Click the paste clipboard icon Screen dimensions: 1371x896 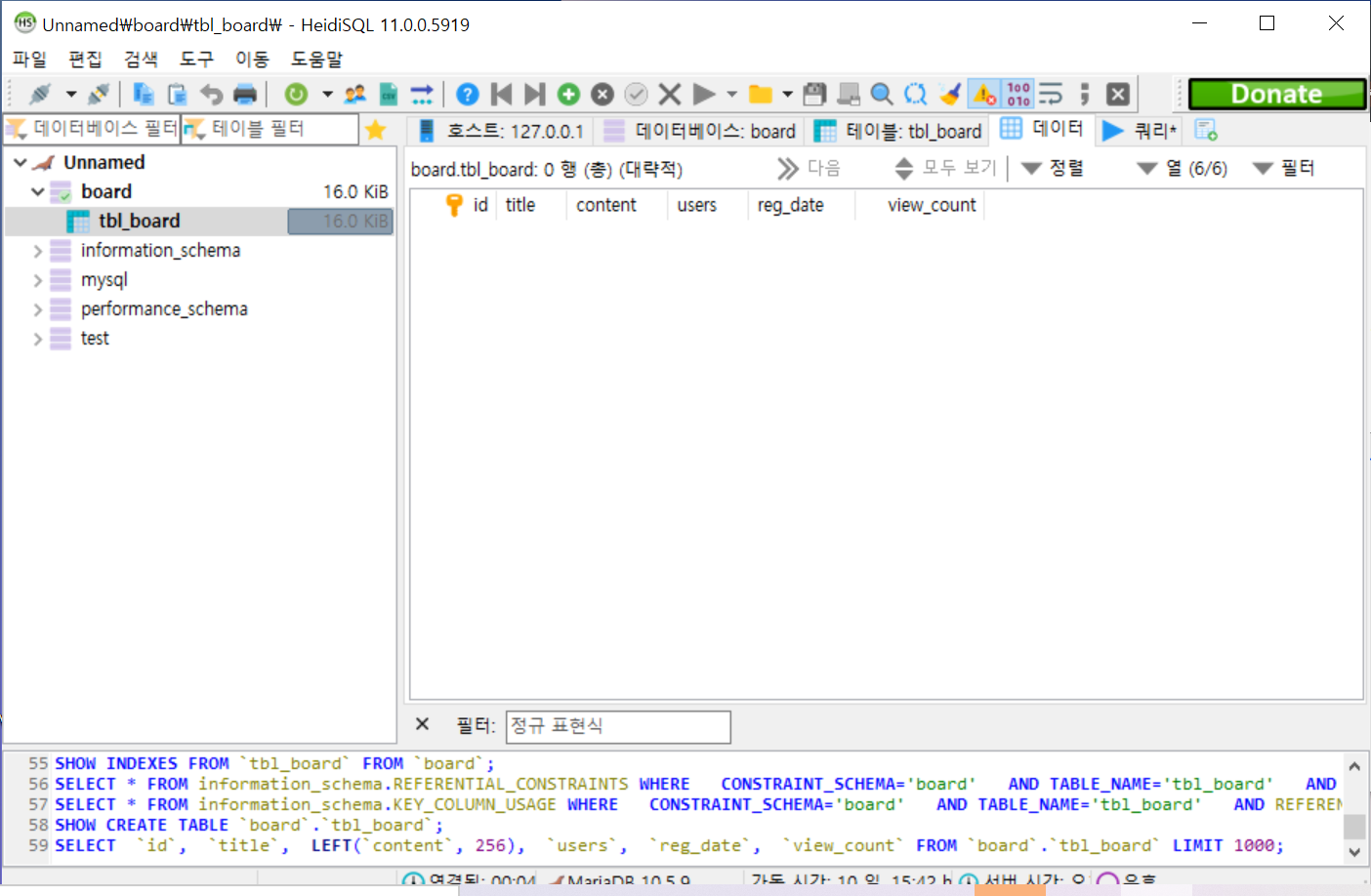click(x=177, y=94)
